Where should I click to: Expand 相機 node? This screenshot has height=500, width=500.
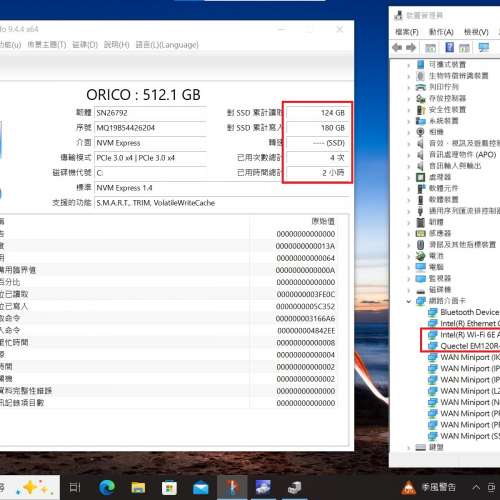(409, 132)
